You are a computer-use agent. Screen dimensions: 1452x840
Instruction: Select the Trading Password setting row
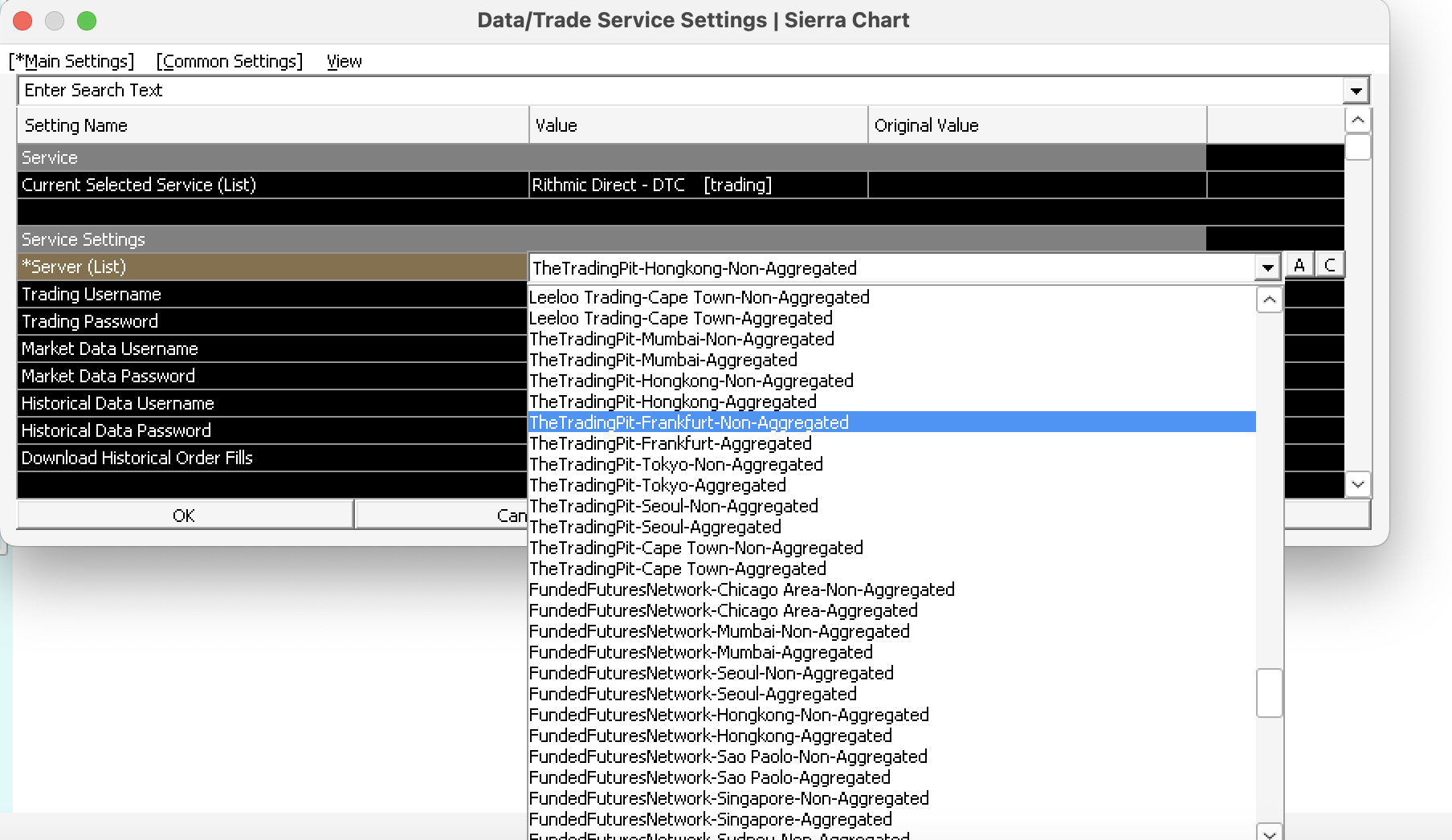[272, 321]
